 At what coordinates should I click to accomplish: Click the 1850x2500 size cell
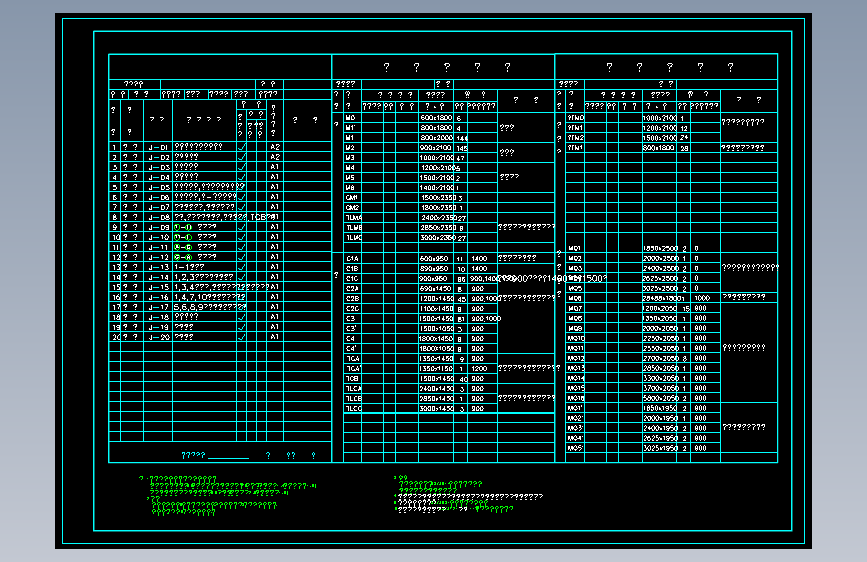(661, 248)
